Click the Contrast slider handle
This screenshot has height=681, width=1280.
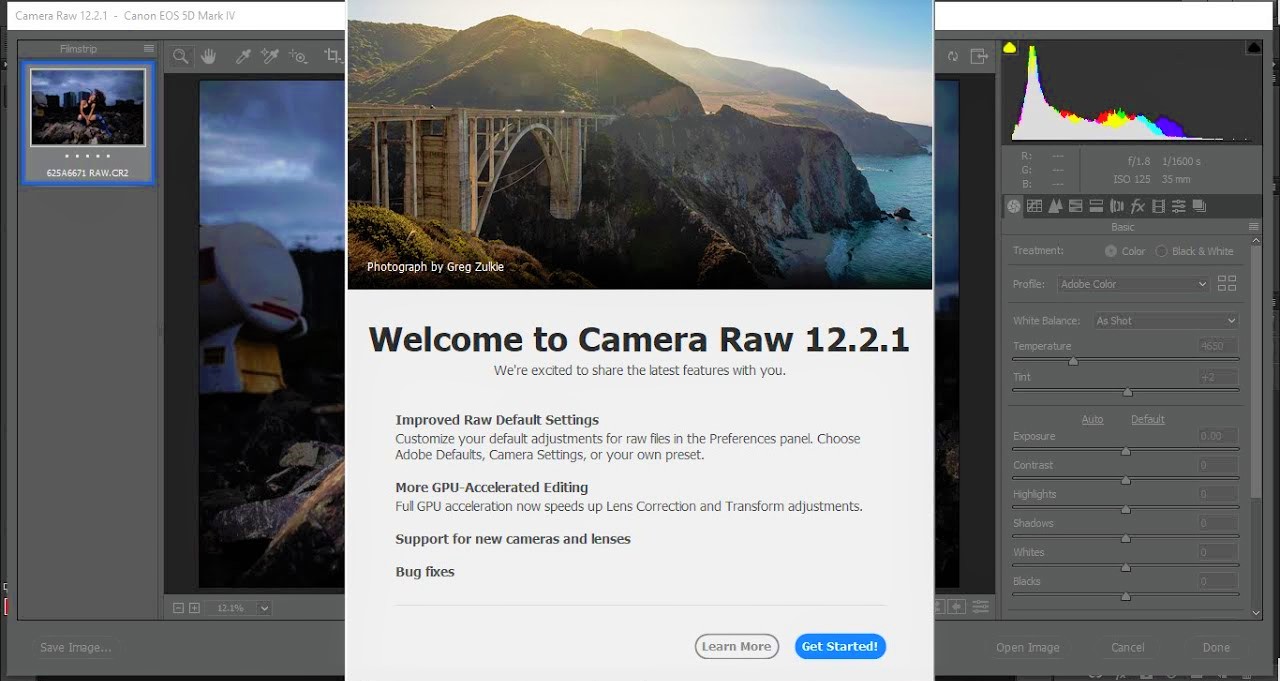(1125, 480)
